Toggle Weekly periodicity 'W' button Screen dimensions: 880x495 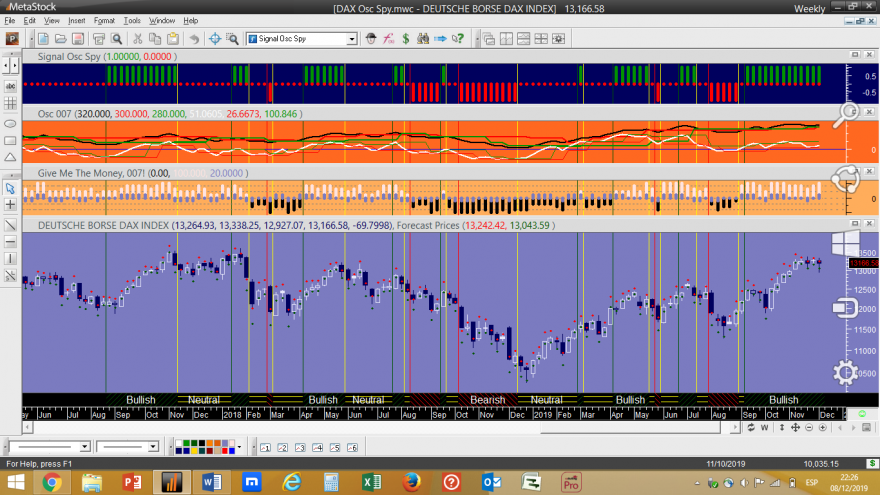(x=764, y=428)
